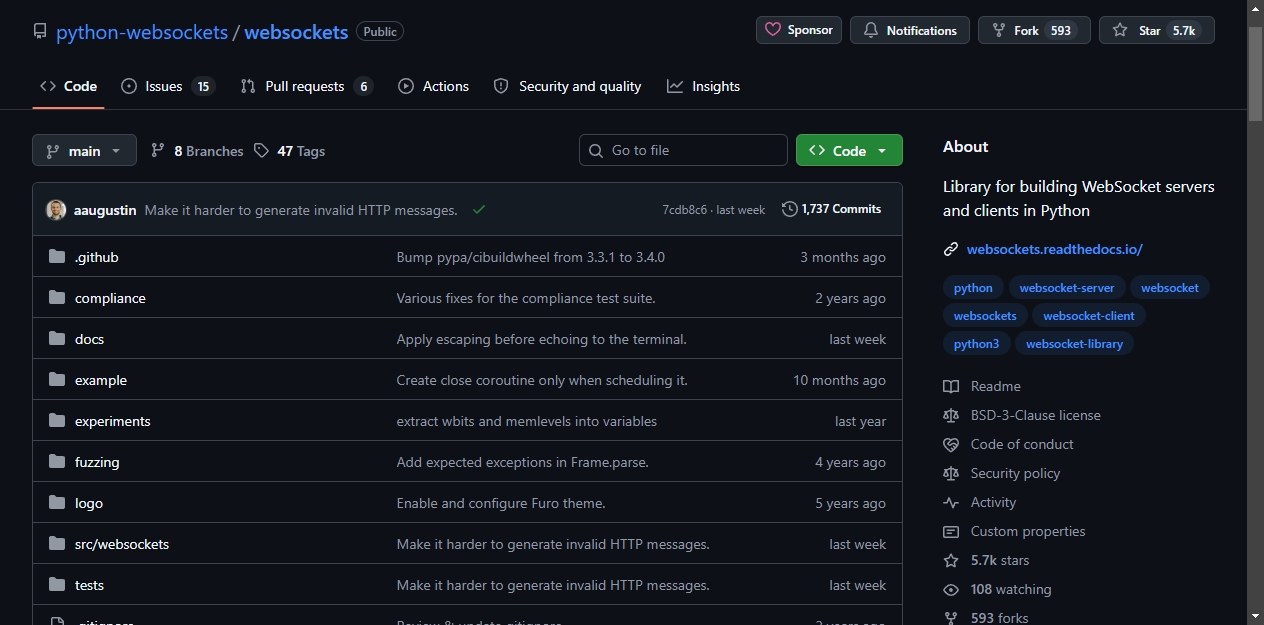
Task: Open commit 'extract wbits and memlevels into variables'
Action: tap(527, 421)
